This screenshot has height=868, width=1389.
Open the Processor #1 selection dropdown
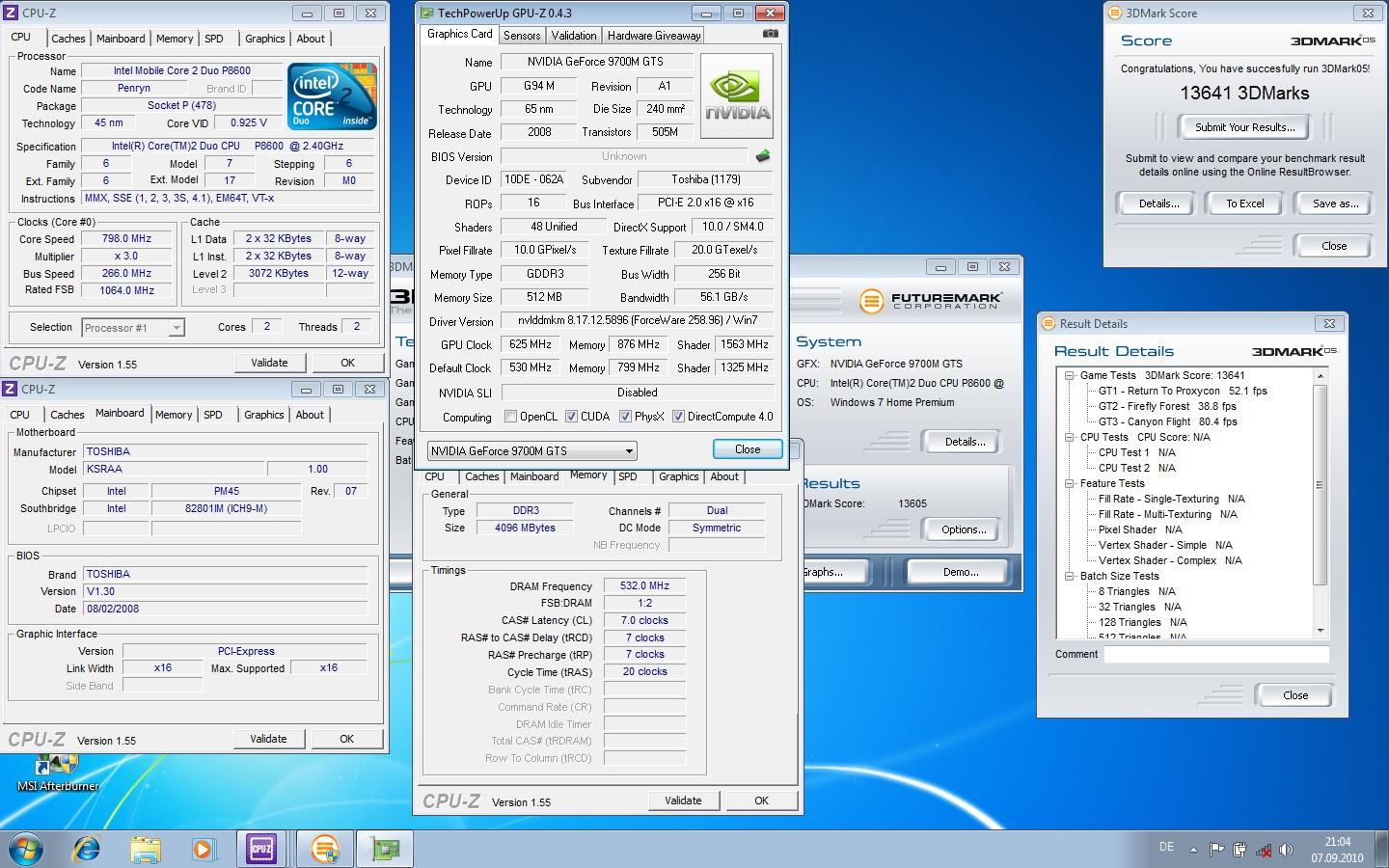point(133,328)
